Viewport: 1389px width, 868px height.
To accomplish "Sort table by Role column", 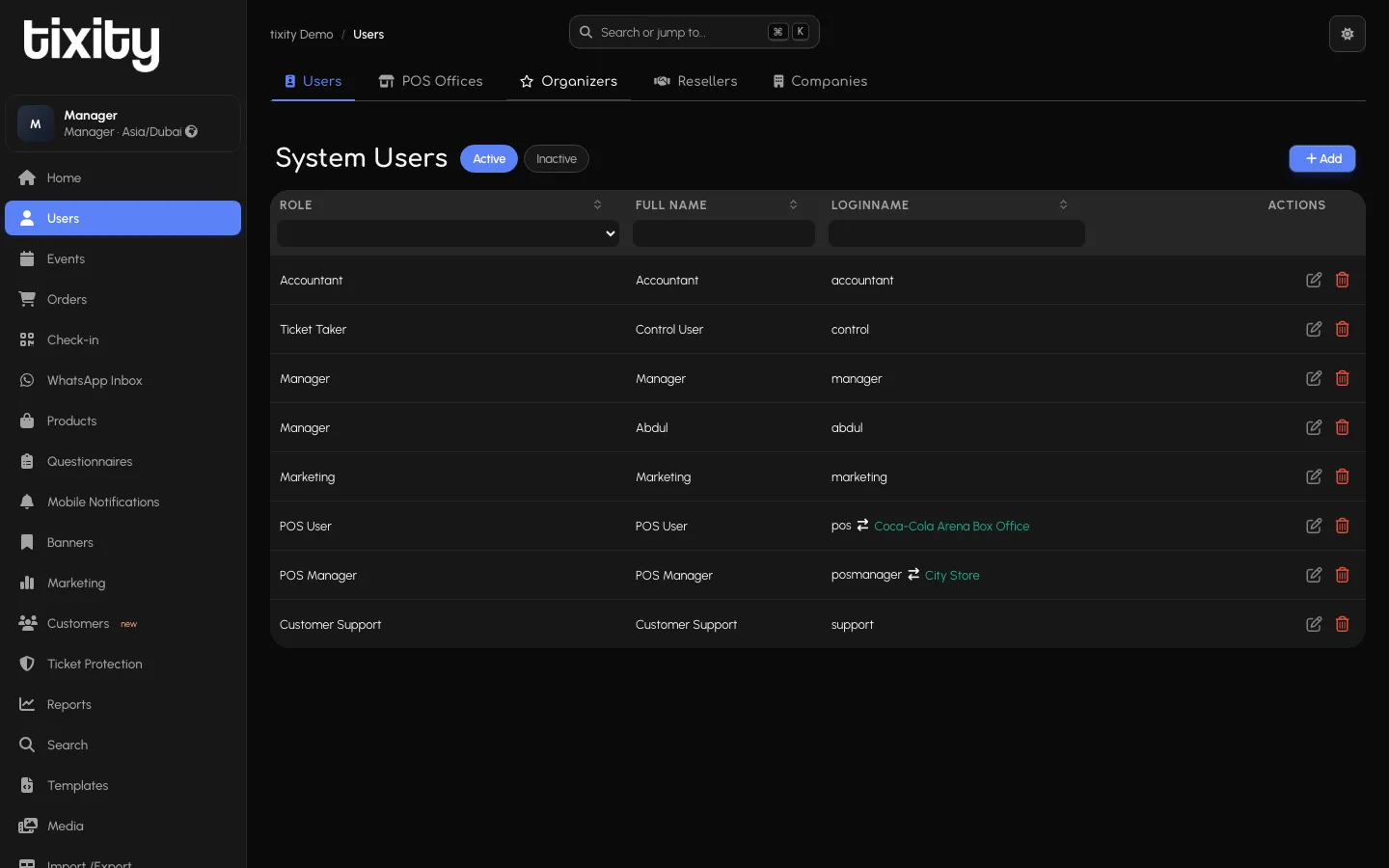I will point(598,204).
